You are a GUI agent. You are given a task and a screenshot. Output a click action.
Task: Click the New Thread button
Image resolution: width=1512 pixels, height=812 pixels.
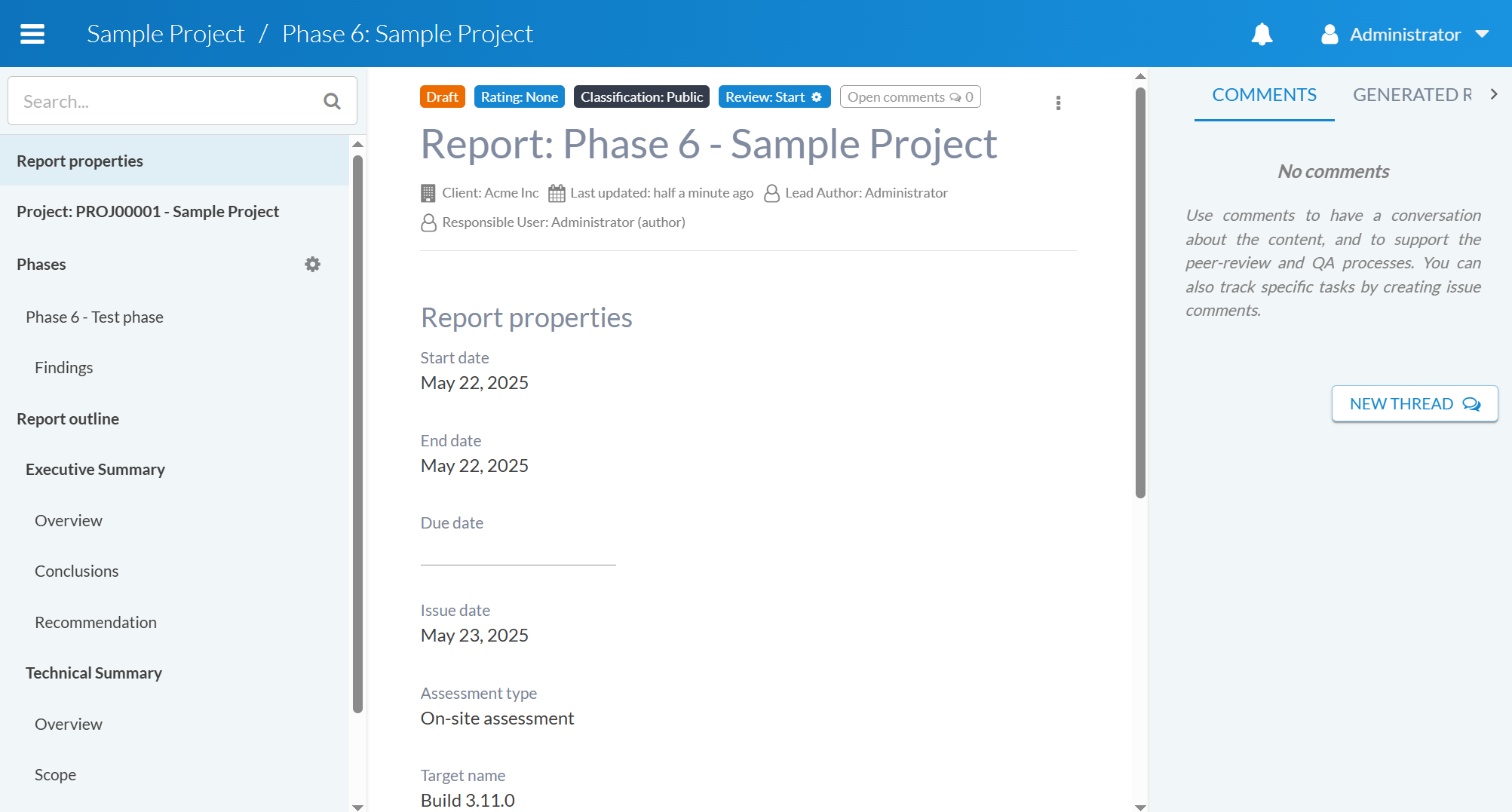tap(1414, 404)
